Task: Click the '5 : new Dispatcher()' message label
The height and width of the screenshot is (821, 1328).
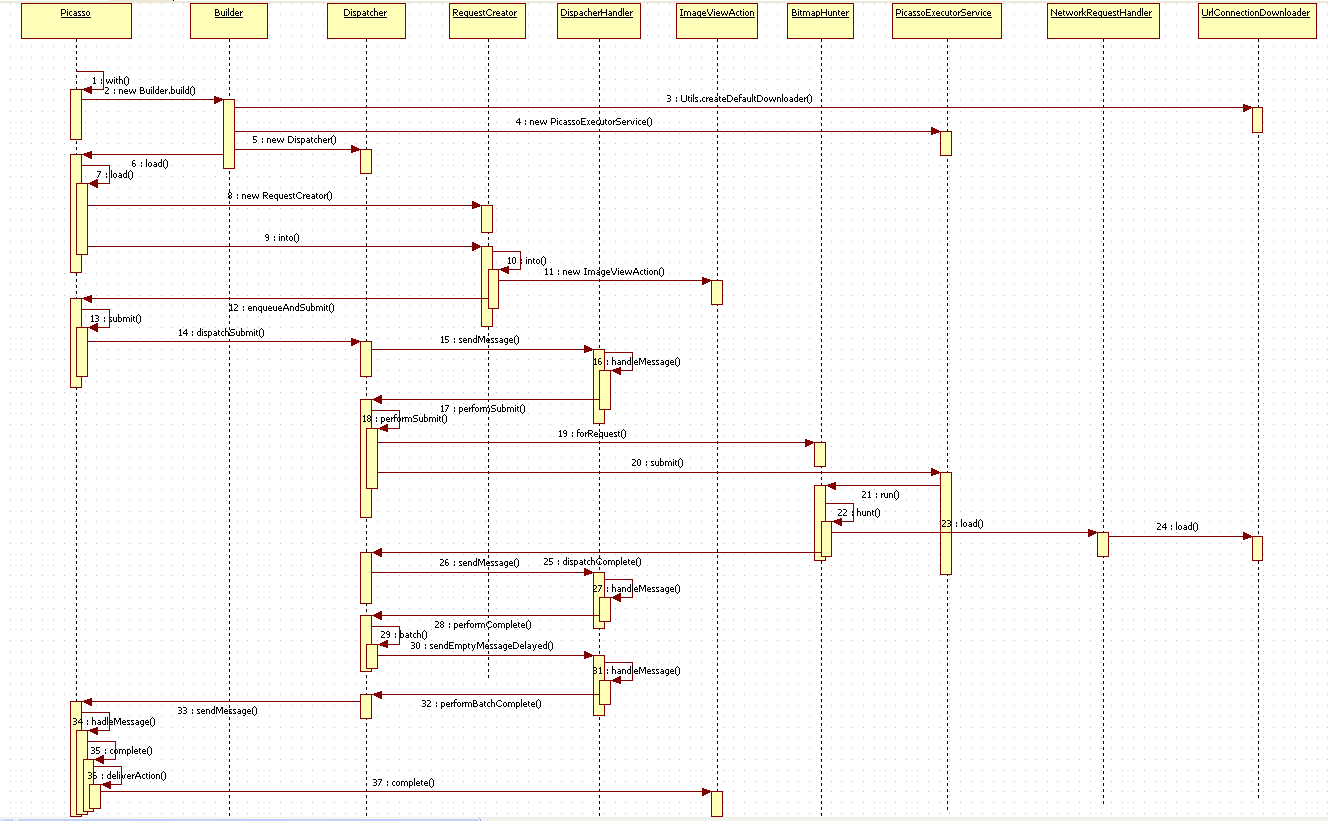Action: 294,139
